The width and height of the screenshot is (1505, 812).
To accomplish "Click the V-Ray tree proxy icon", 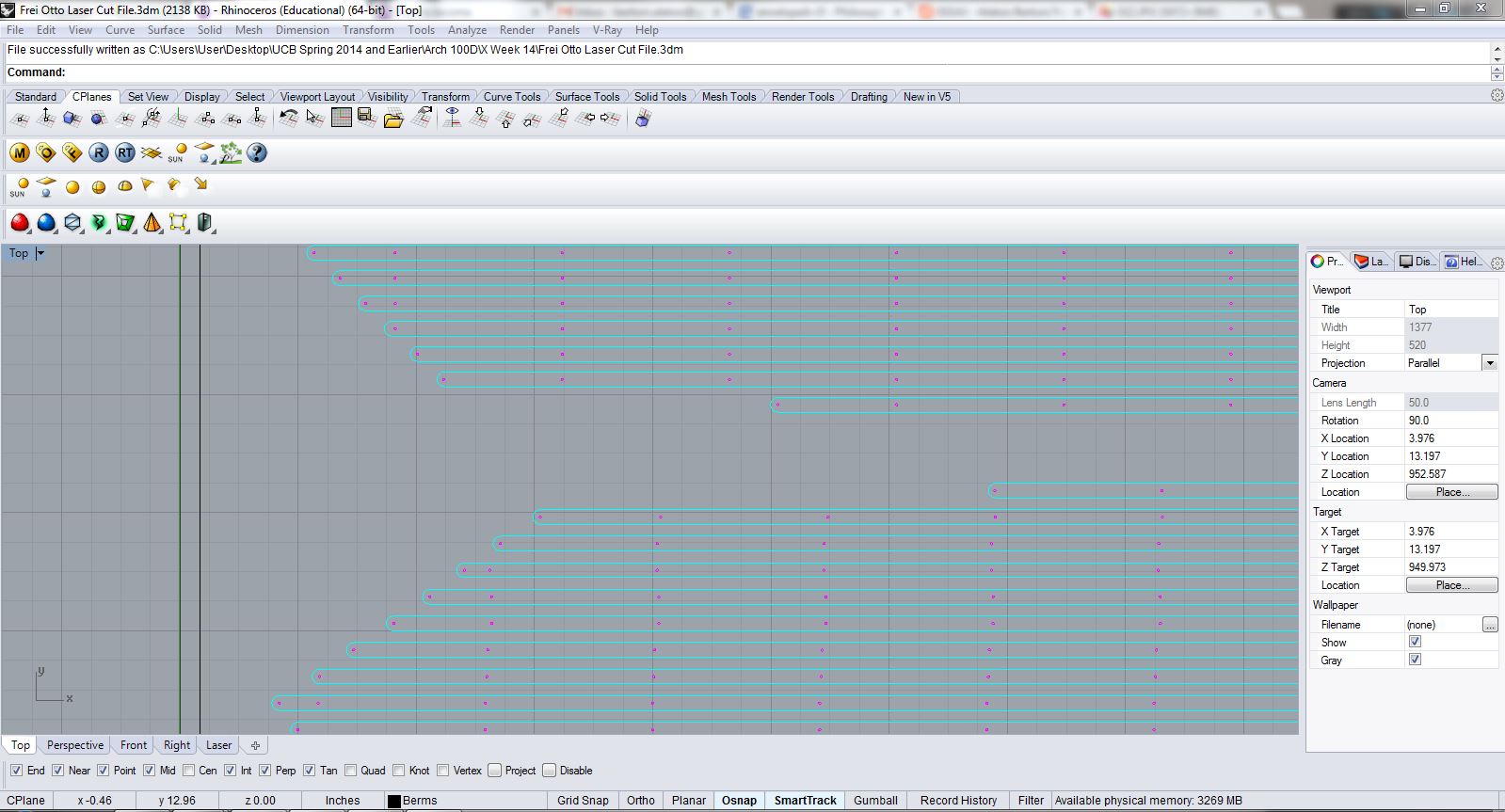I will 231,152.
